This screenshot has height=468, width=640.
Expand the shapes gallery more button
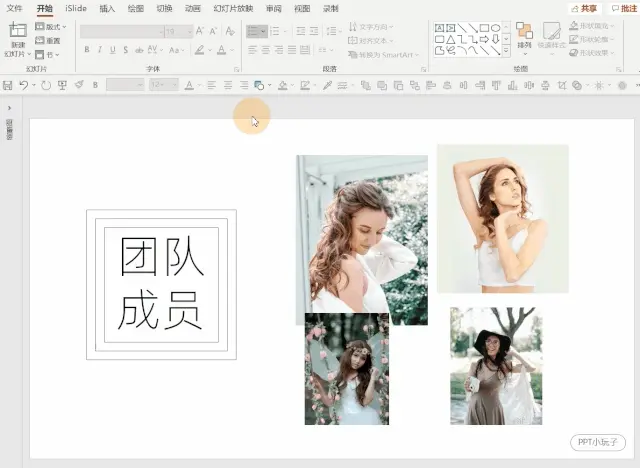pos(506,51)
